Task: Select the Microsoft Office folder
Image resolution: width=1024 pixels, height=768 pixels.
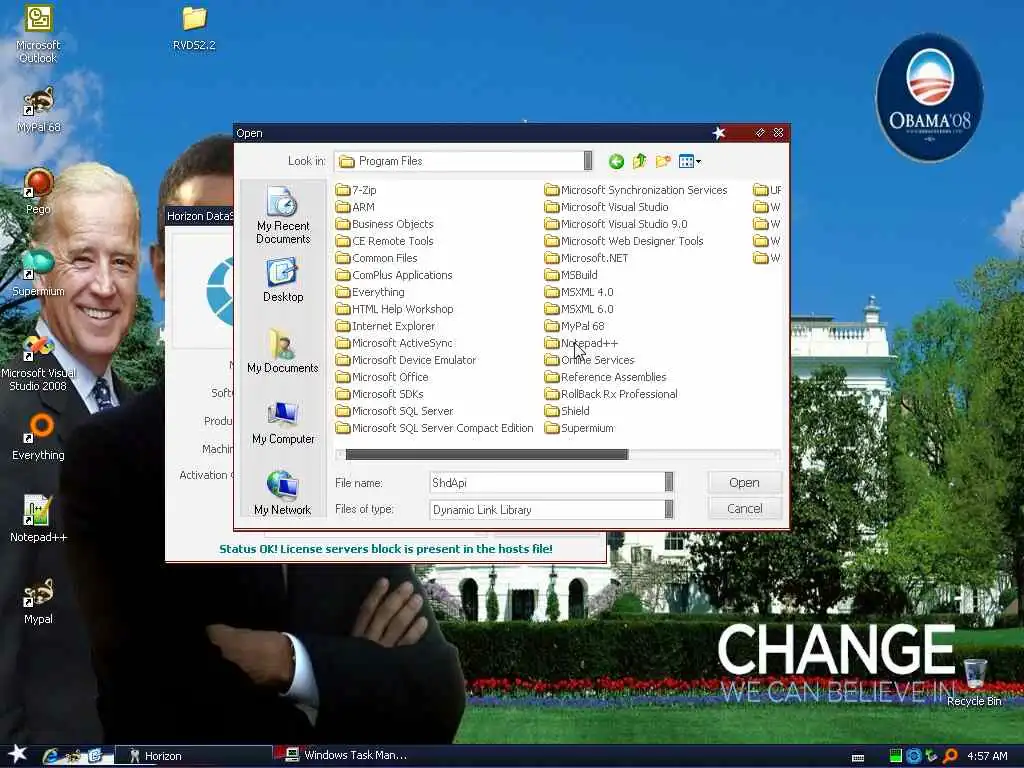Action: (382, 377)
